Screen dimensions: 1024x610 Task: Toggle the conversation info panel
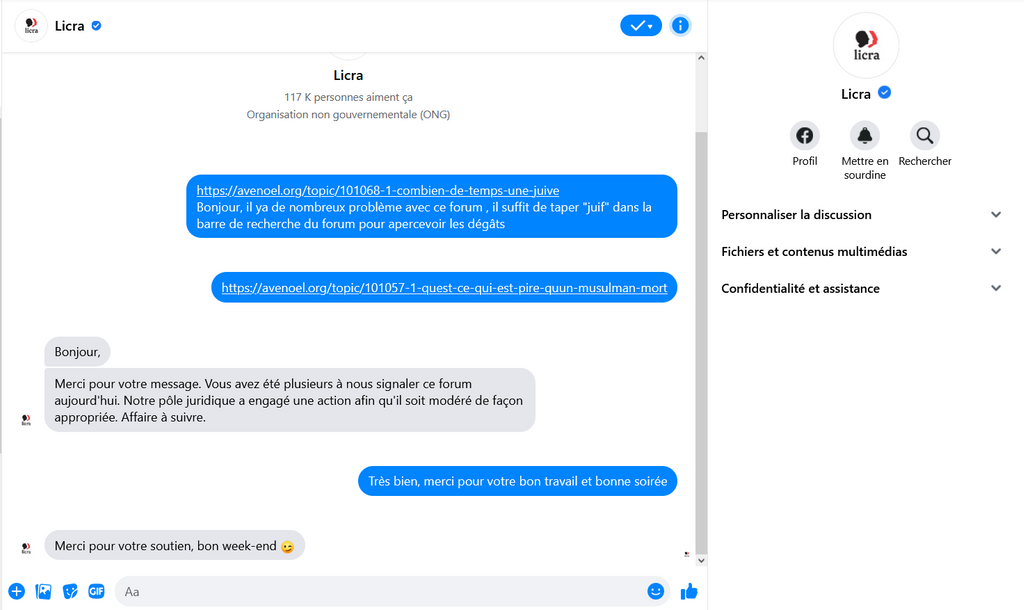680,25
